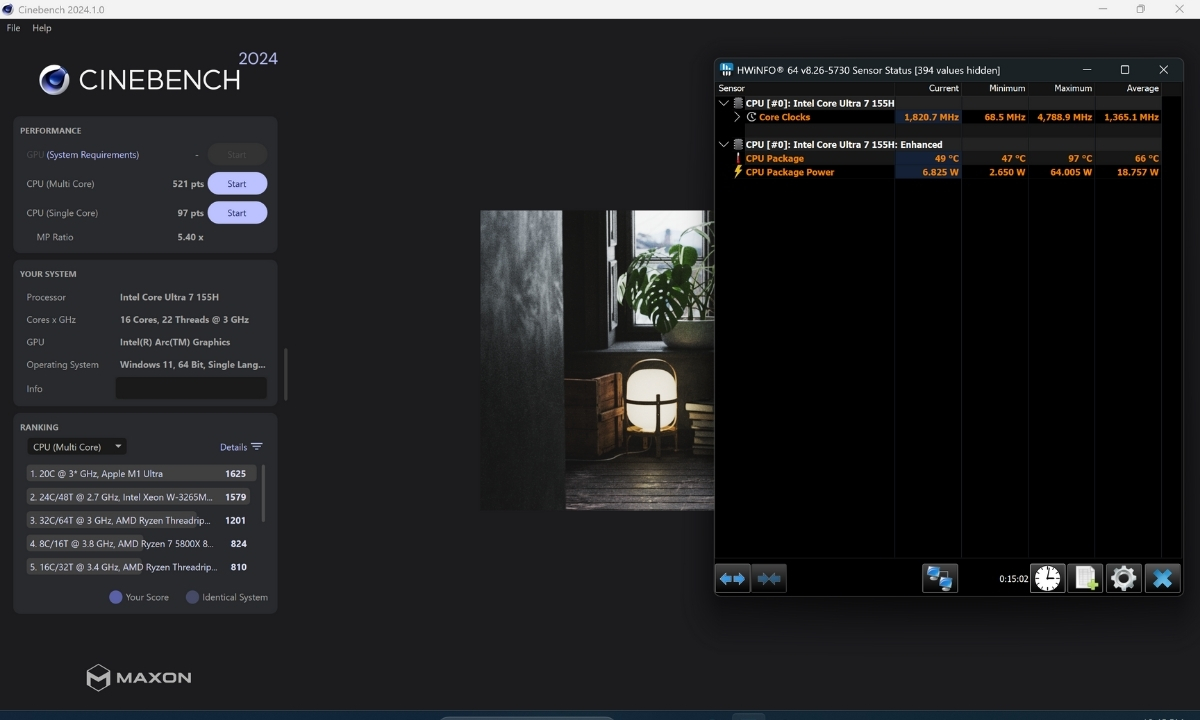1200x720 pixels.
Task: Click the HWiNFO elapsed time 0:15:02
Action: coord(1013,579)
